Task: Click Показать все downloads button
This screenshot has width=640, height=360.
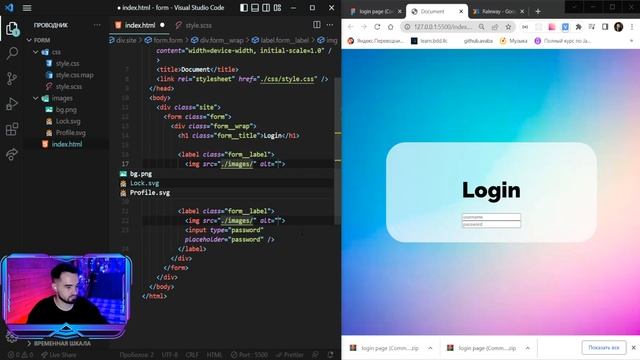Action: click(604, 348)
